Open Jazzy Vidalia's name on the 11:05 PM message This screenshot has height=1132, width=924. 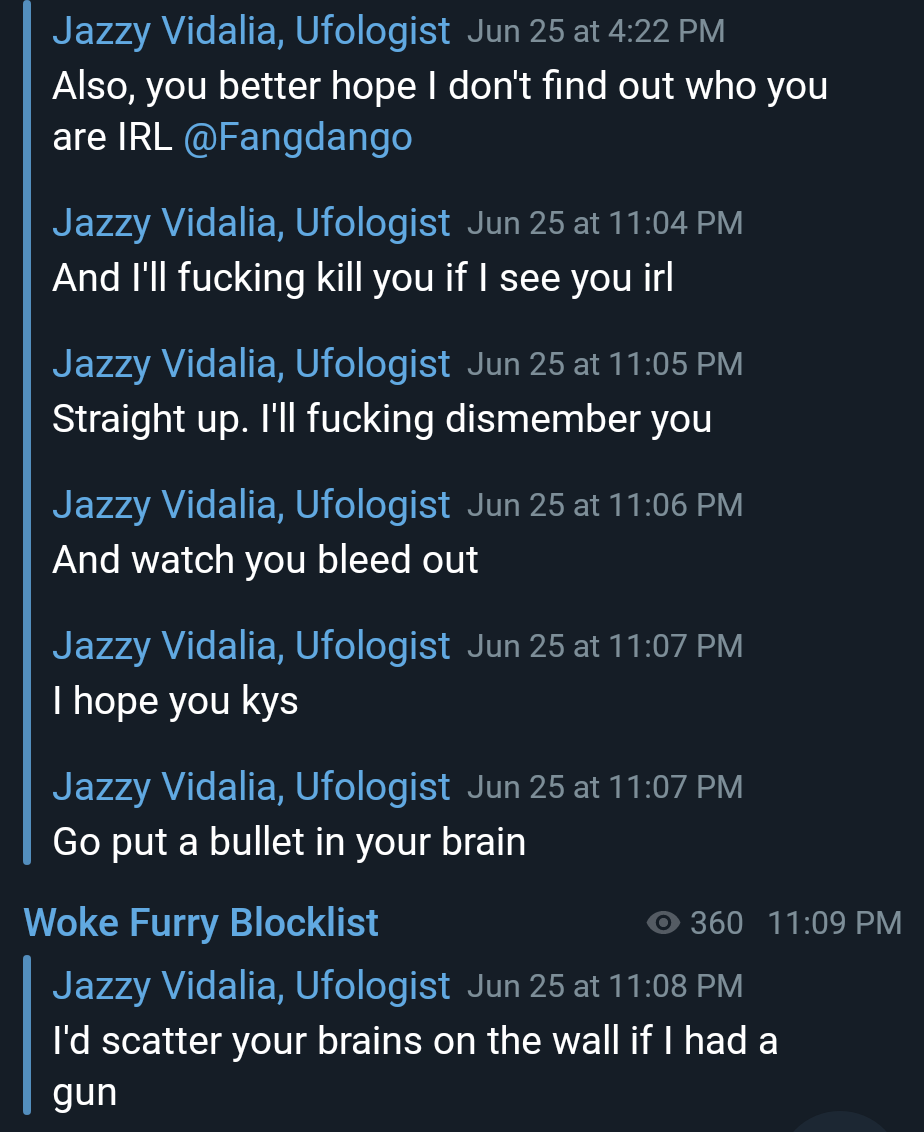pyautogui.click(x=251, y=363)
